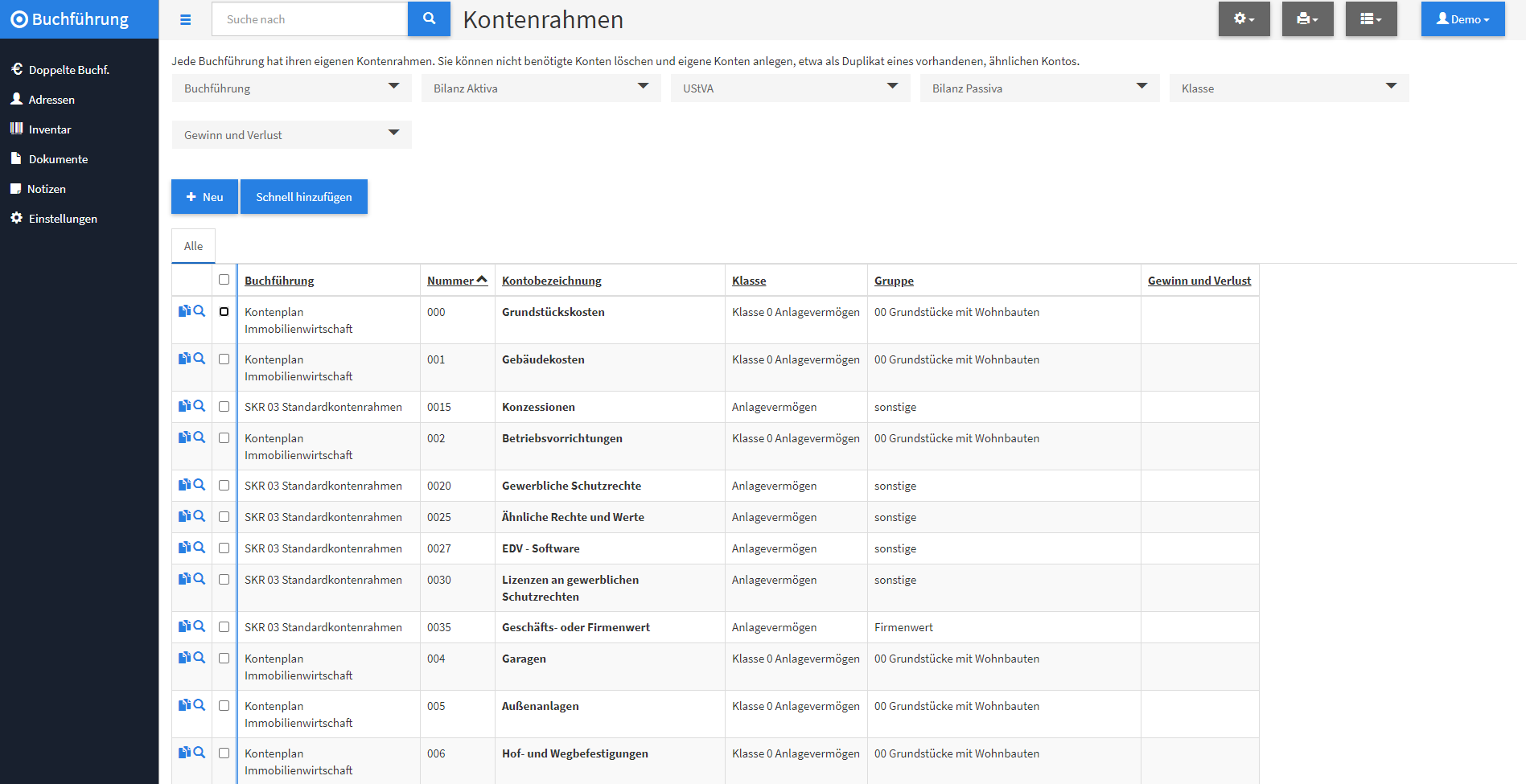
Task: View details of EDV - Software magnifier
Action: (199, 548)
